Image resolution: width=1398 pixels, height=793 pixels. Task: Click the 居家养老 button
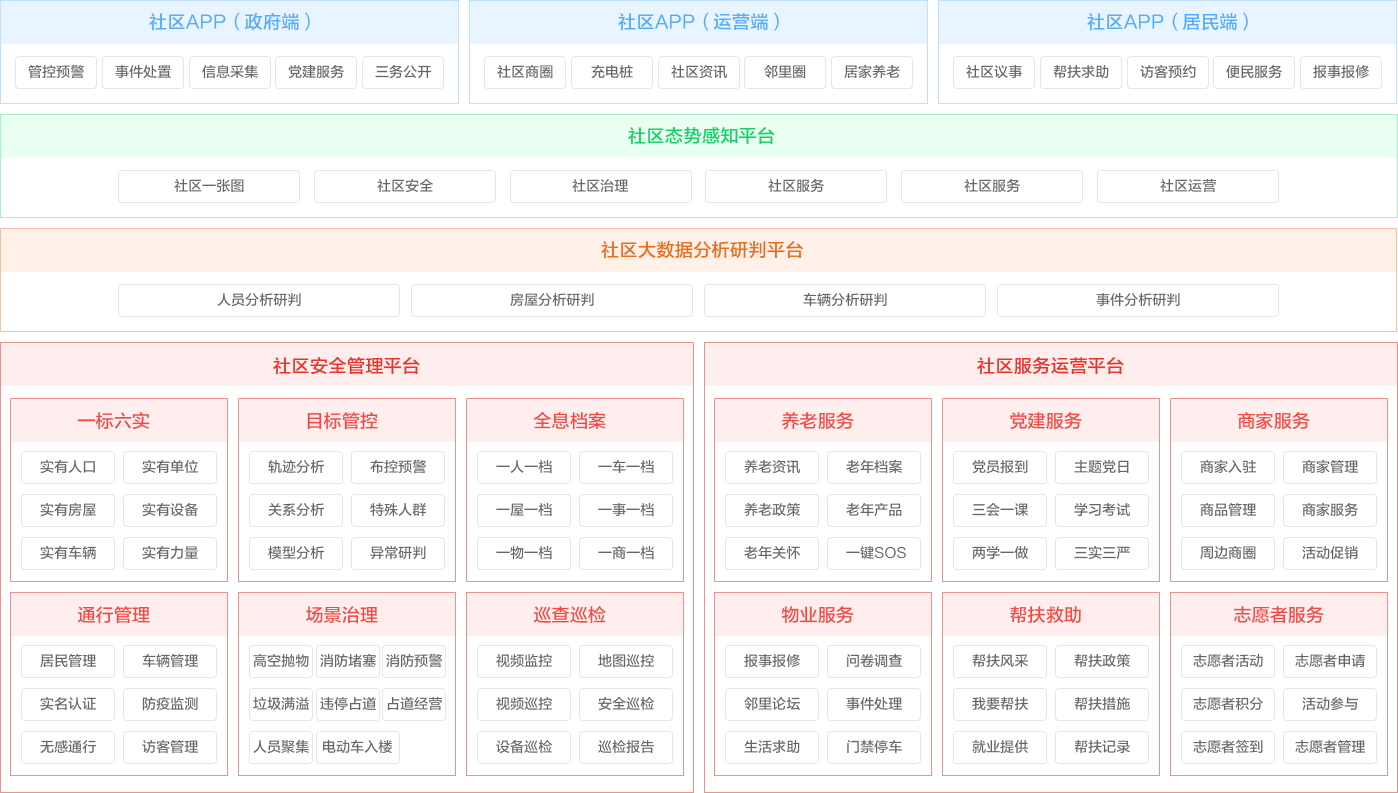[x=872, y=72]
